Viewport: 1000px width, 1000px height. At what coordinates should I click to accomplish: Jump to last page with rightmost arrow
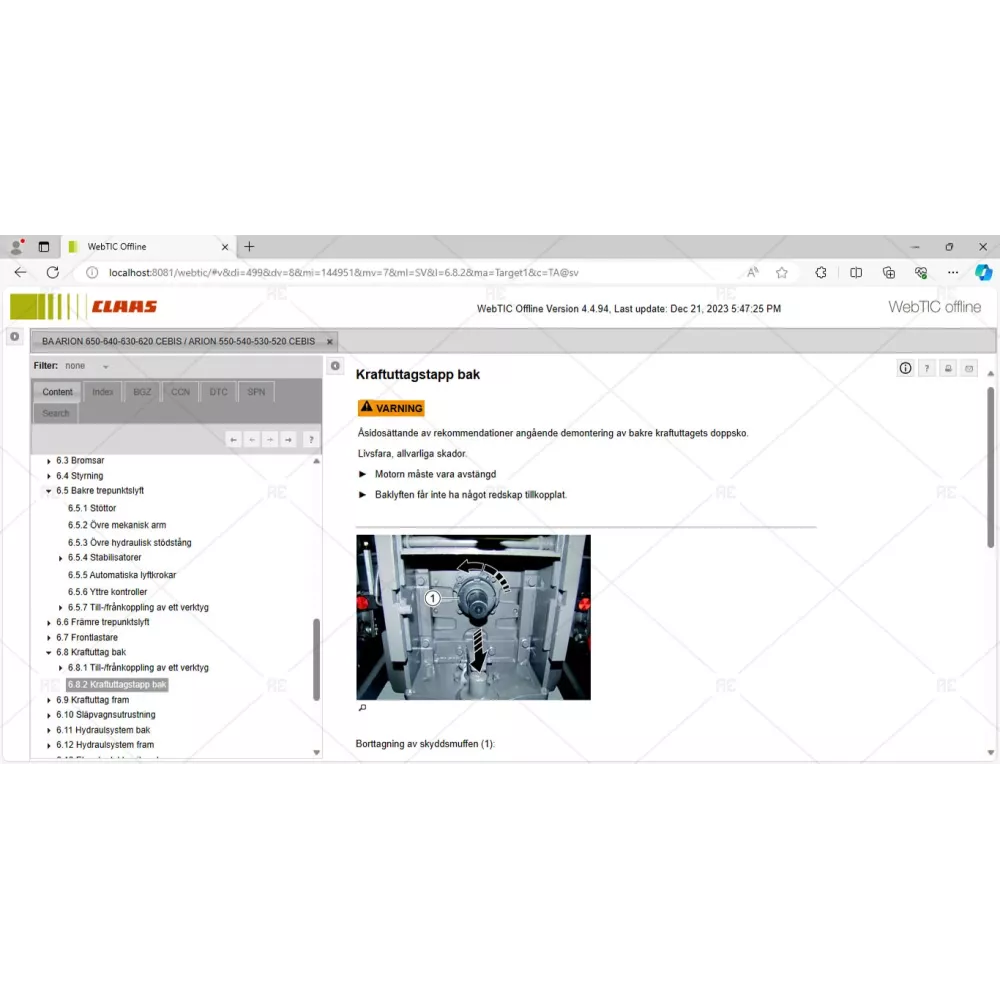pyautogui.click(x=288, y=439)
